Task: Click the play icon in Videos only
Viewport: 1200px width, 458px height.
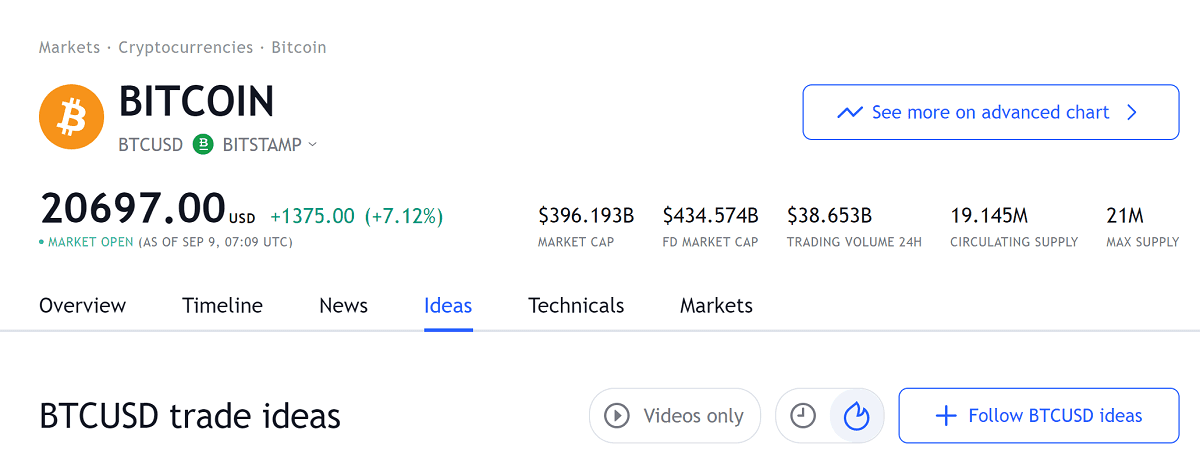Action: 617,415
